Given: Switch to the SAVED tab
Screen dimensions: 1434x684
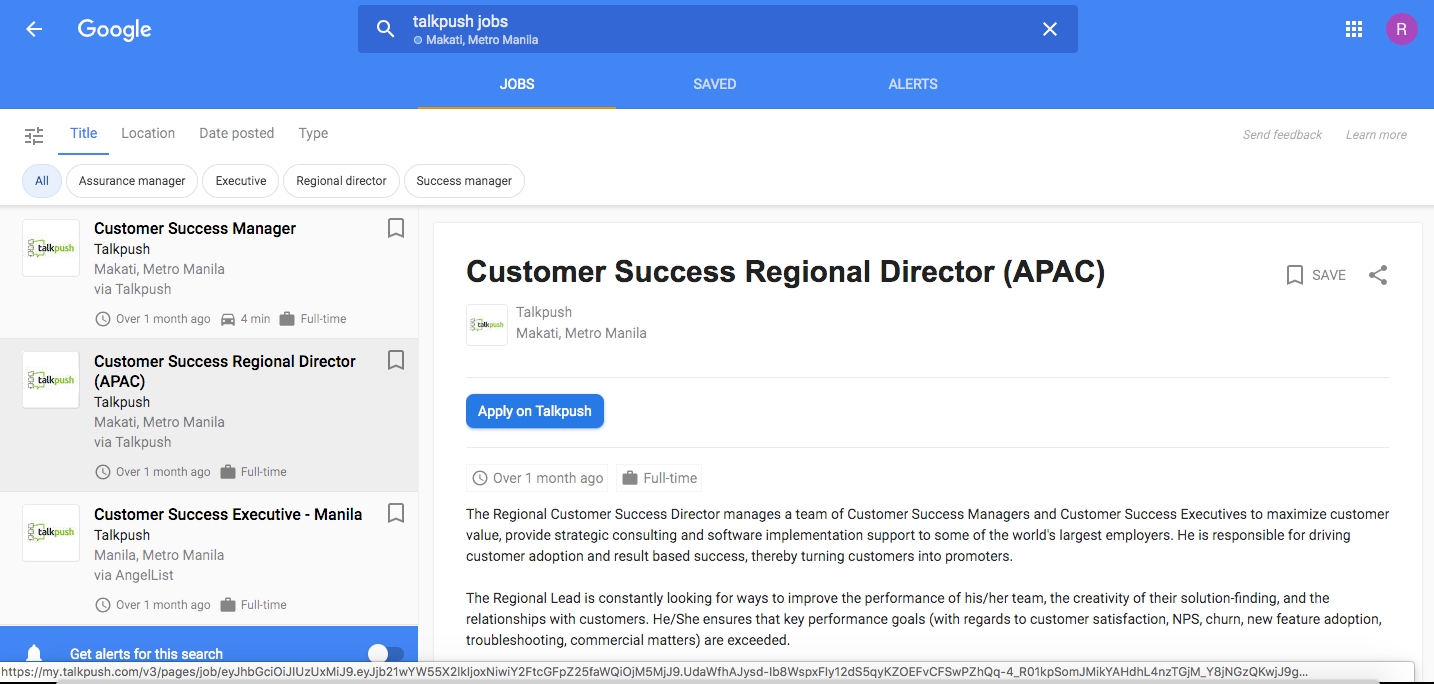Looking at the screenshot, I should [715, 84].
